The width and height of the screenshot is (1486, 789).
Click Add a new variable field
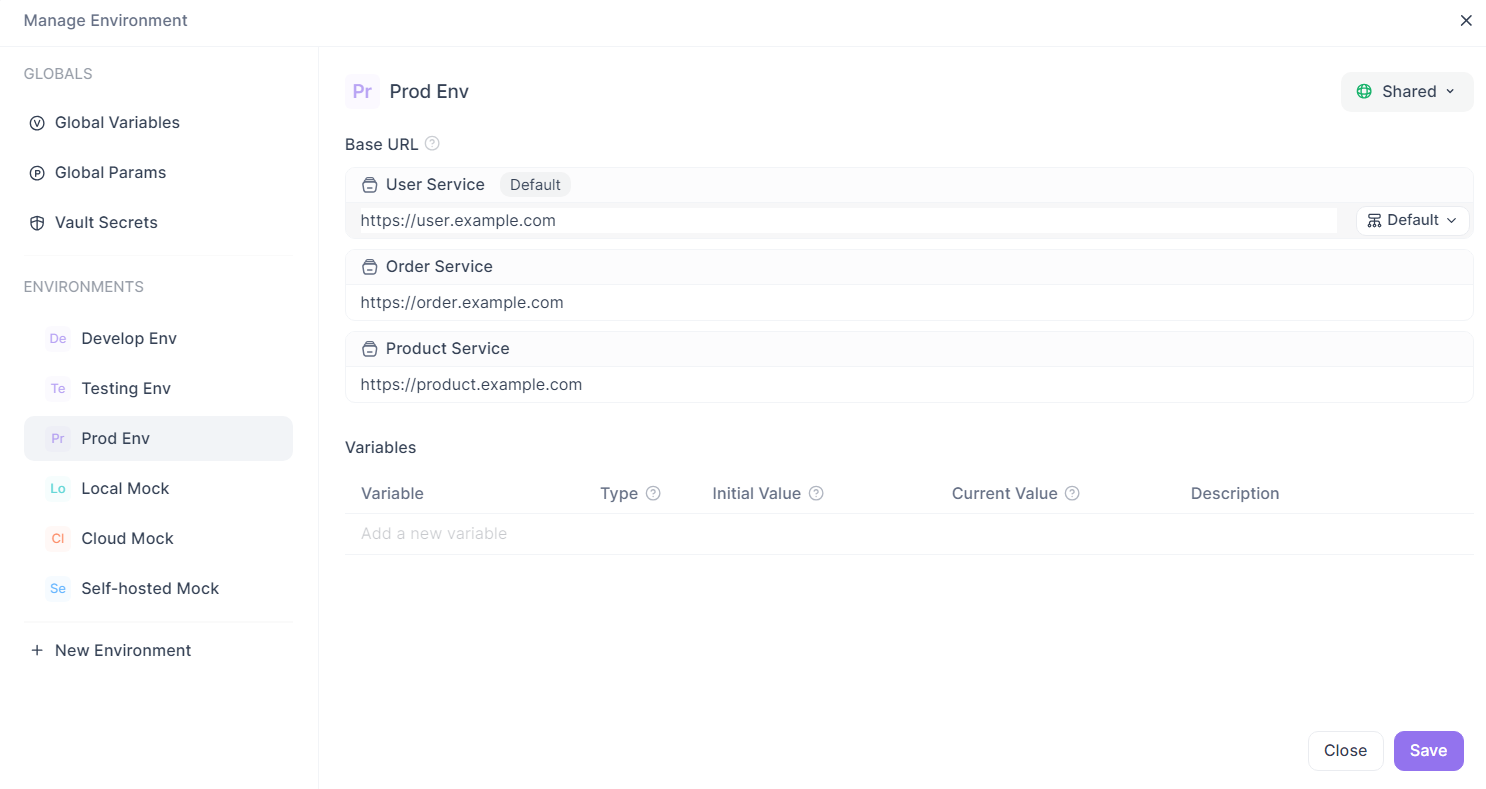click(x=909, y=534)
